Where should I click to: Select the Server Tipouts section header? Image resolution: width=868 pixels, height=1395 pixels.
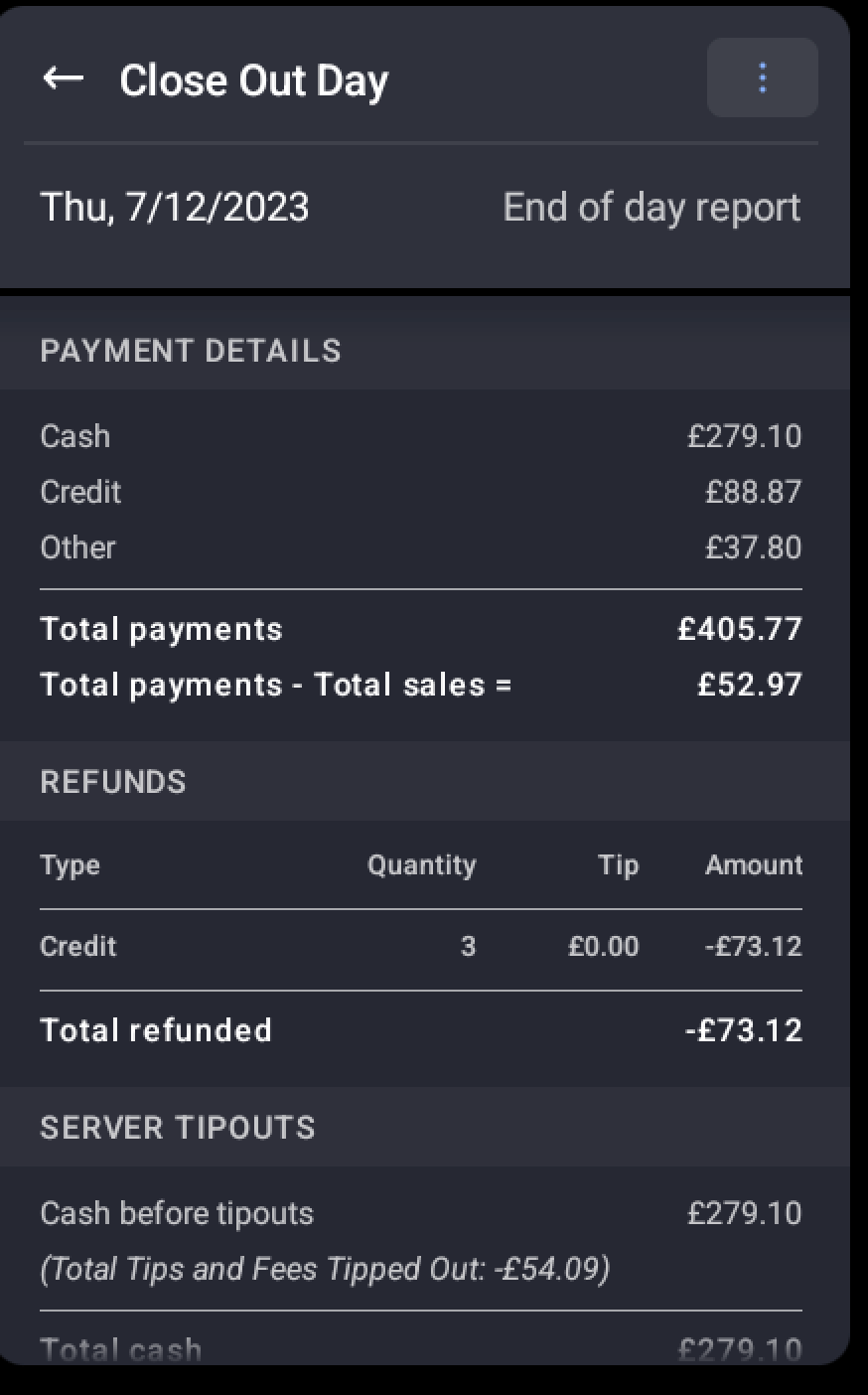click(x=178, y=1128)
